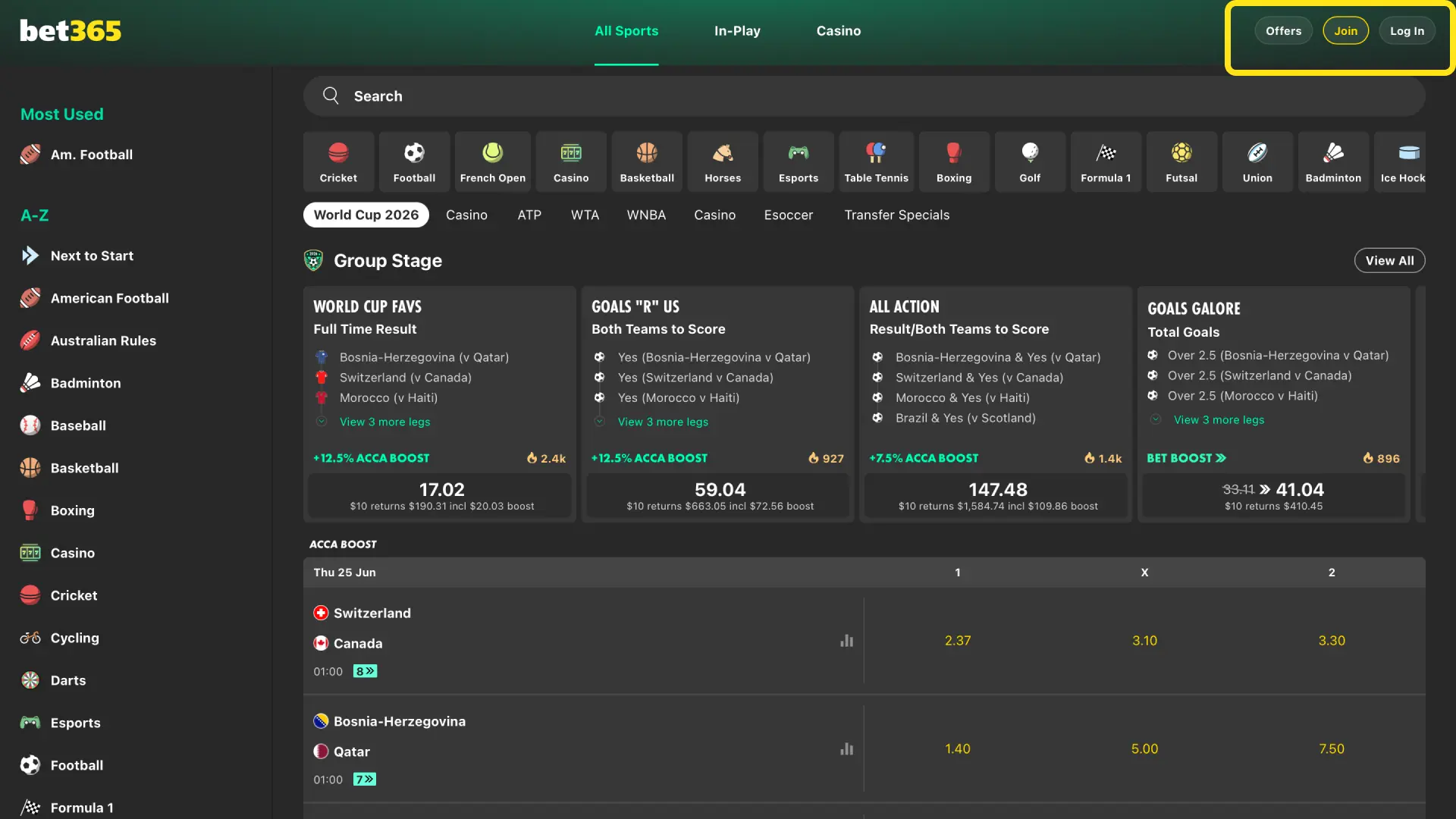Open Darts in the sidebar
Image resolution: width=1456 pixels, height=819 pixels.
(x=53, y=681)
